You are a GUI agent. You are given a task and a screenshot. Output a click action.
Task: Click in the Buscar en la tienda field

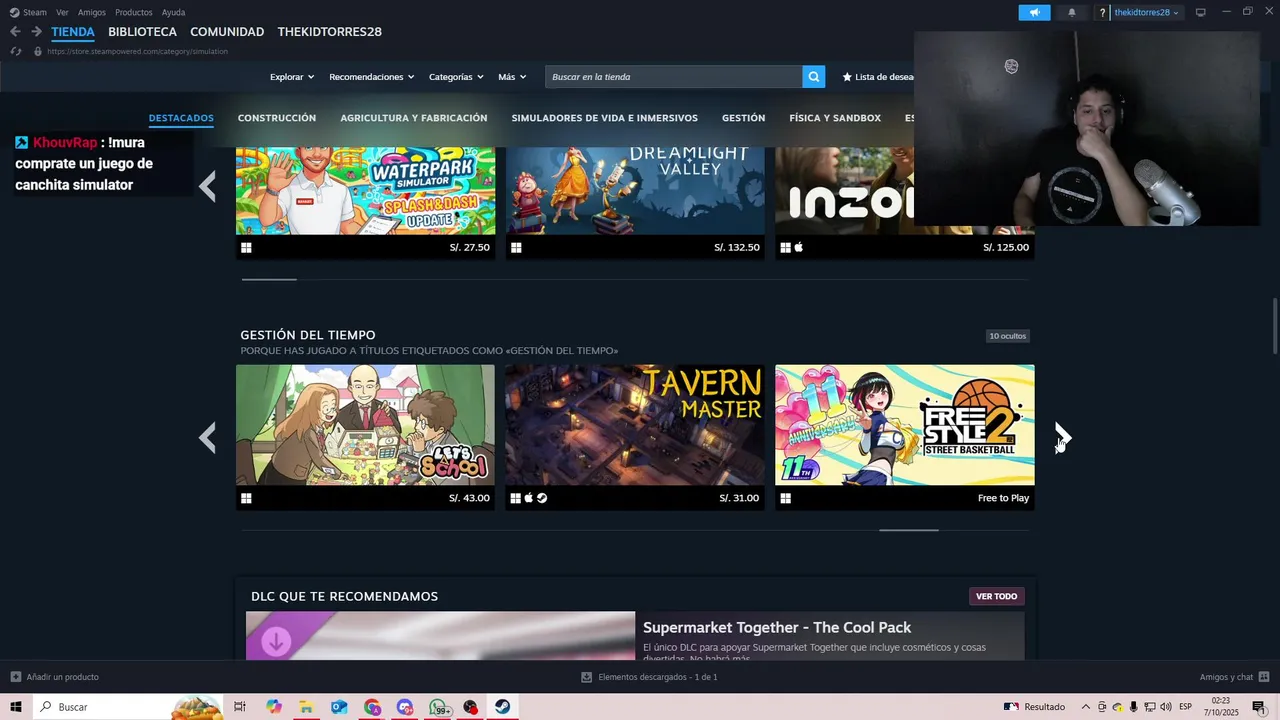tap(674, 77)
